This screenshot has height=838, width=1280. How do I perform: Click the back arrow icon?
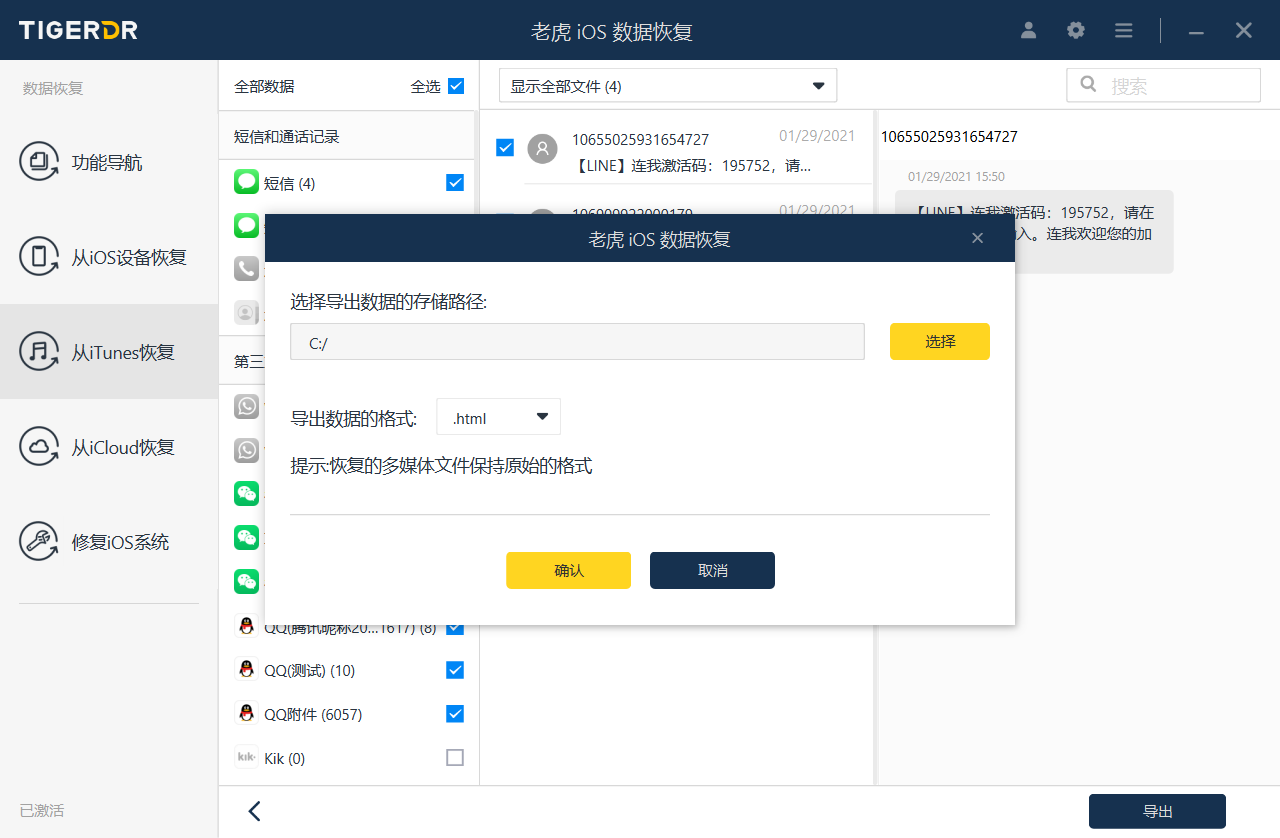(x=254, y=811)
